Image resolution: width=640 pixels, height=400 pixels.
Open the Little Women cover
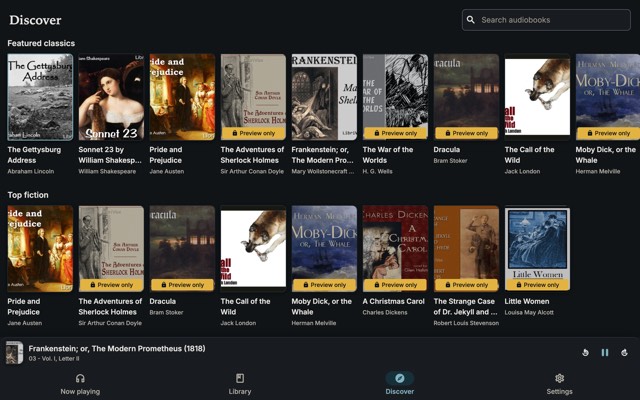(537, 249)
